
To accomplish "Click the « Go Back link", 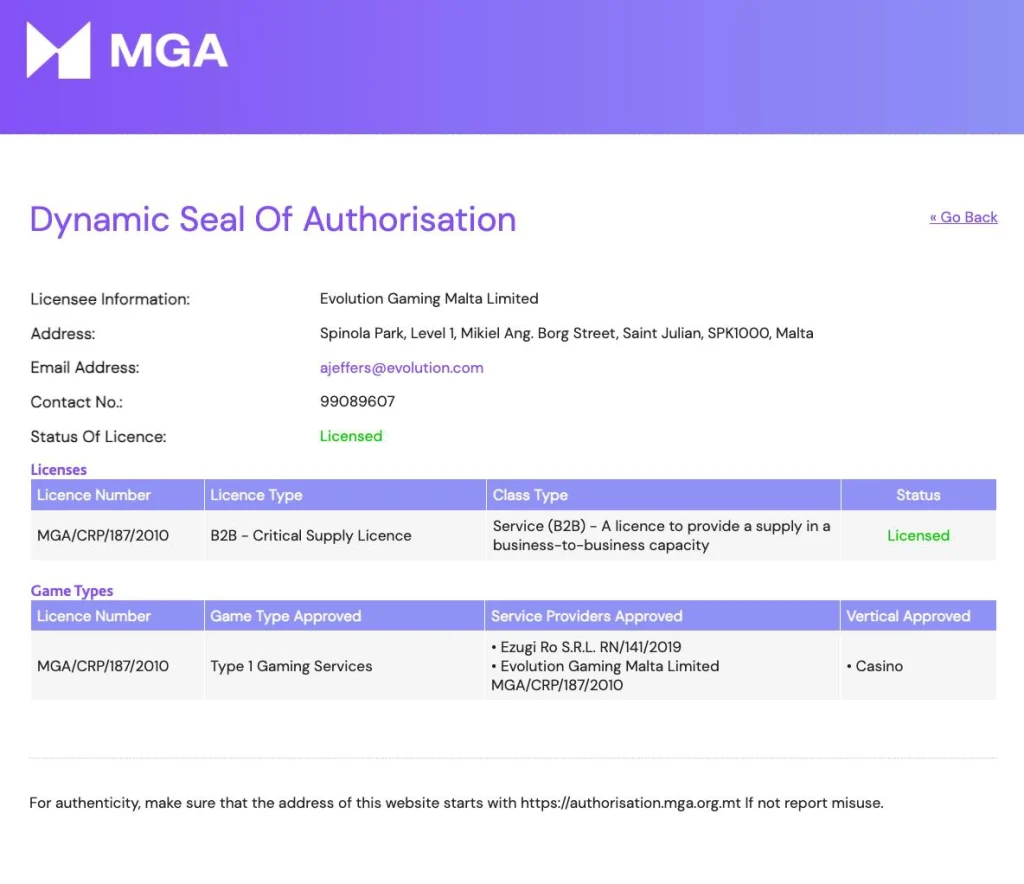I will click(963, 217).
